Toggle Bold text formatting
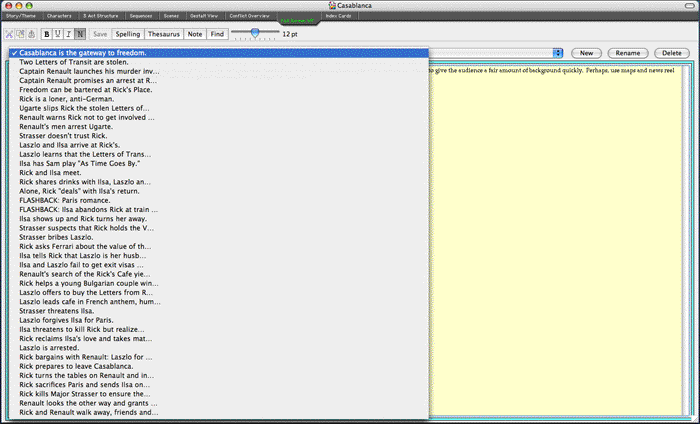This screenshot has width=700, height=424. (x=47, y=34)
